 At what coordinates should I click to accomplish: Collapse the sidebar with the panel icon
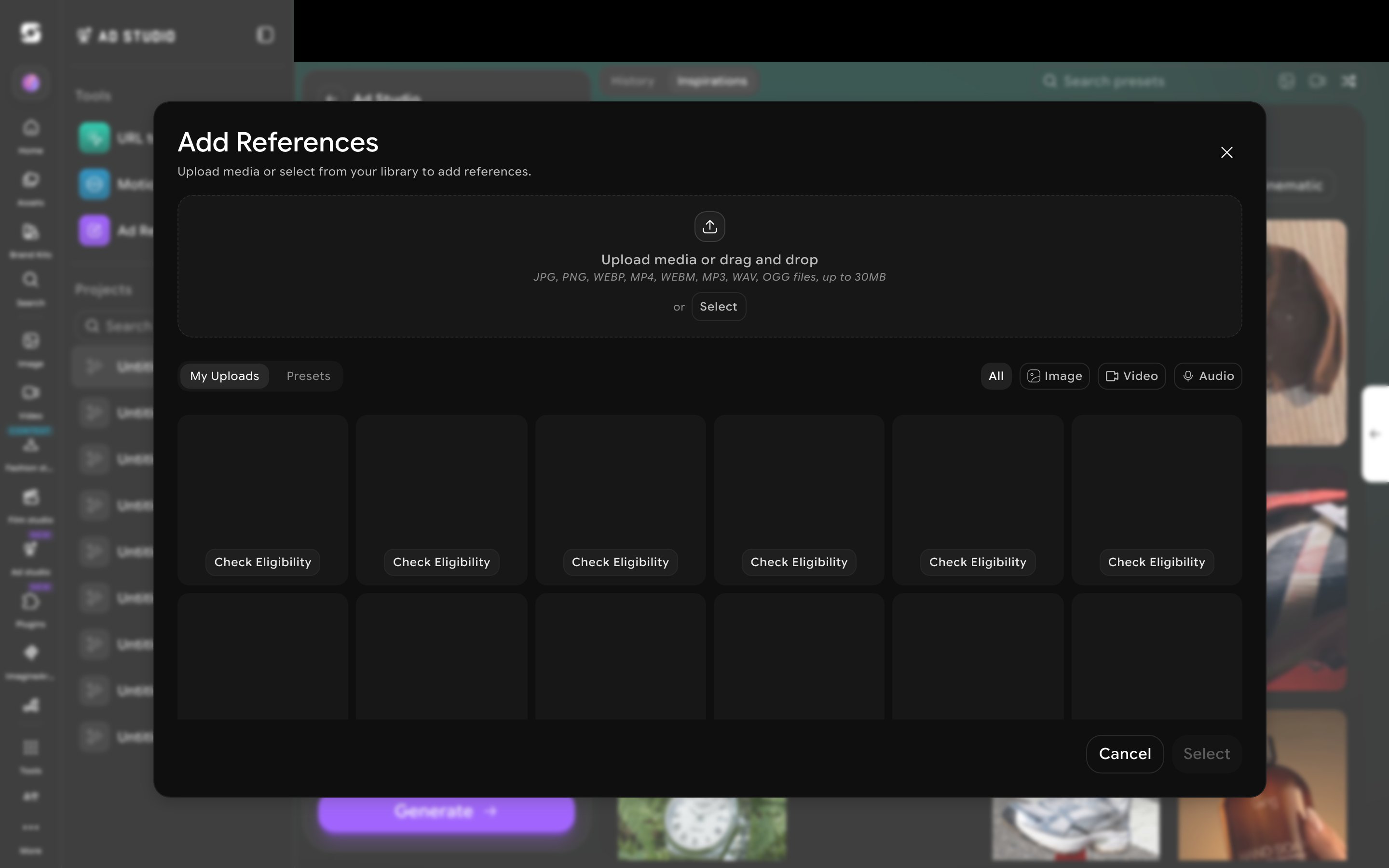265,35
